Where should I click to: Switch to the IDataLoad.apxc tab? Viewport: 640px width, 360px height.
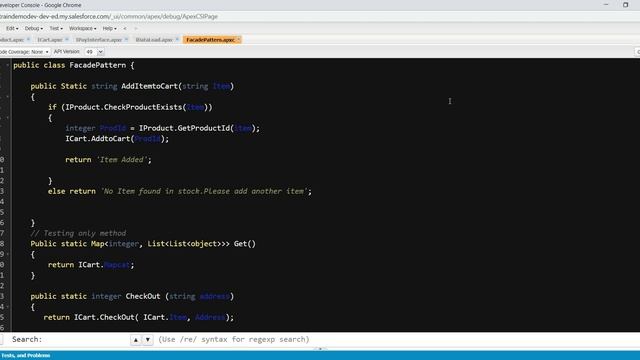(x=154, y=40)
